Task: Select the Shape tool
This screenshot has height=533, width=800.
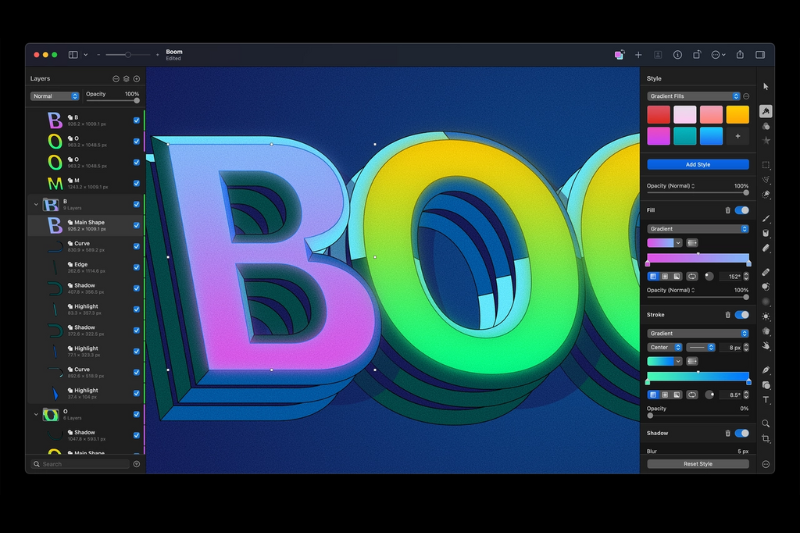Action: click(x=765, y=385)
